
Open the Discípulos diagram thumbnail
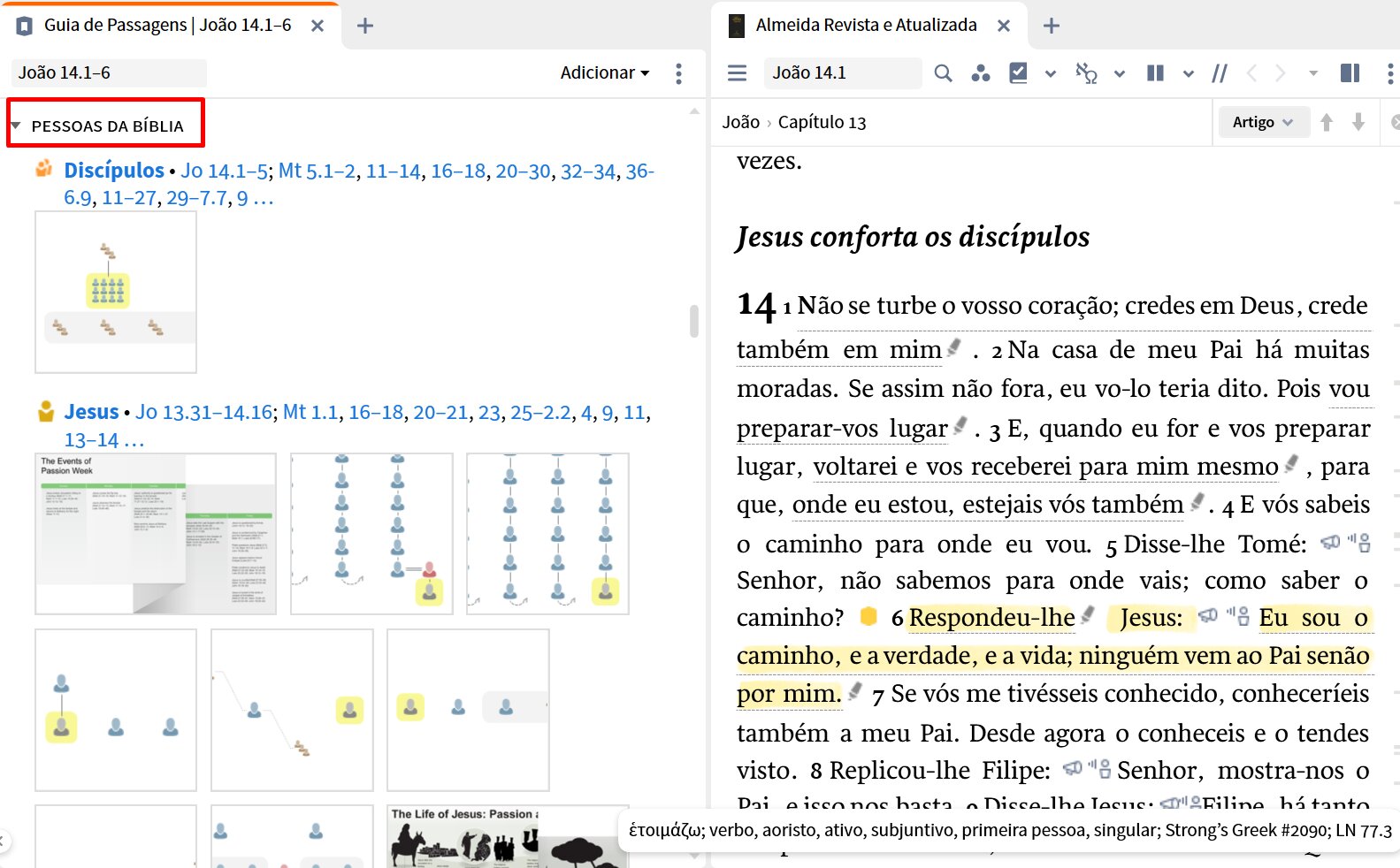(116, 292)
